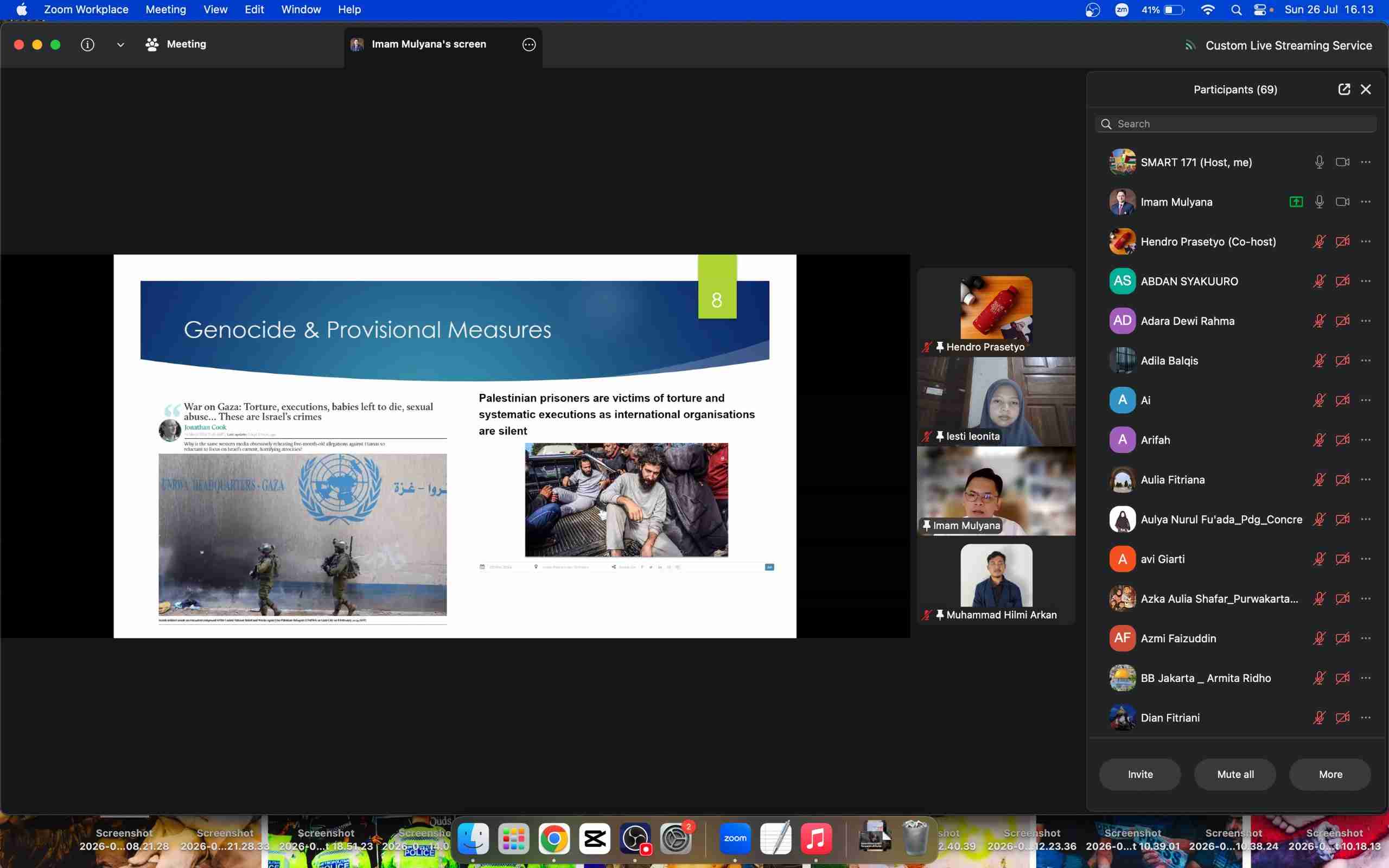Click Adila Balqis's video-off icon
This screenshot has width=1389, height=868.
point(1342,360)
